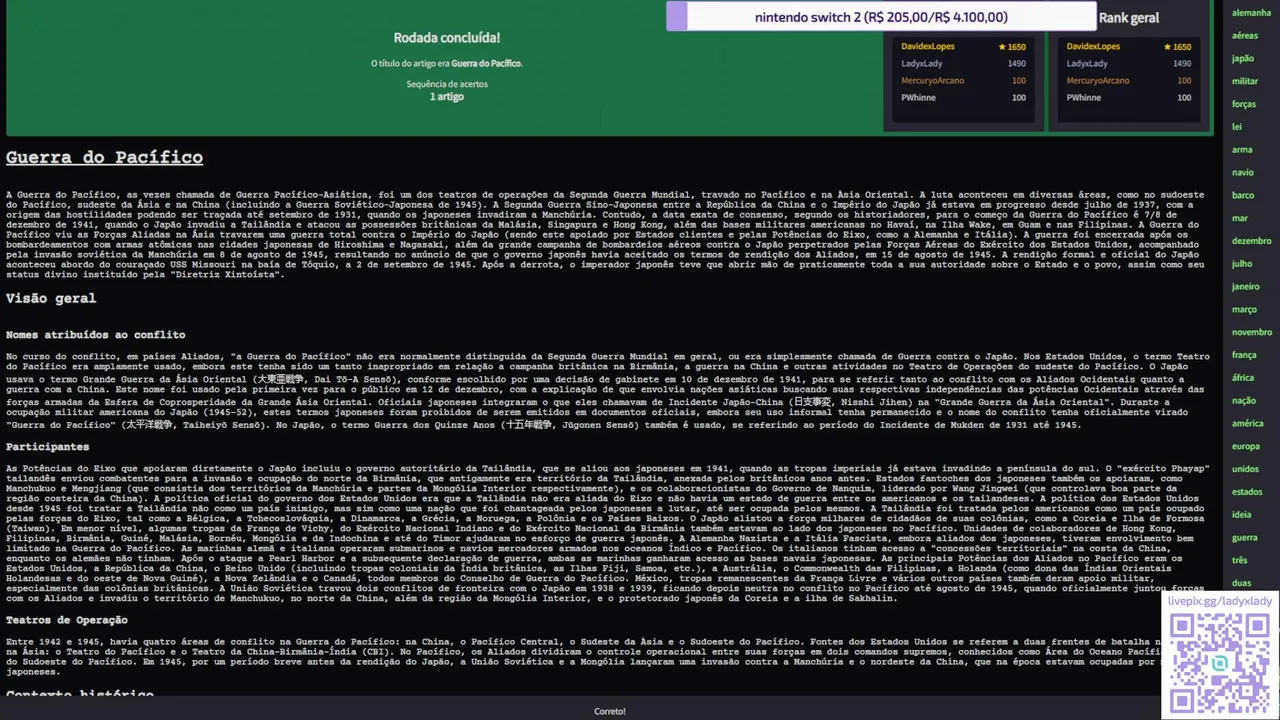
Task: Click the guessed word 'julho' in the sidebar
Action: (x=1242, y=264)
